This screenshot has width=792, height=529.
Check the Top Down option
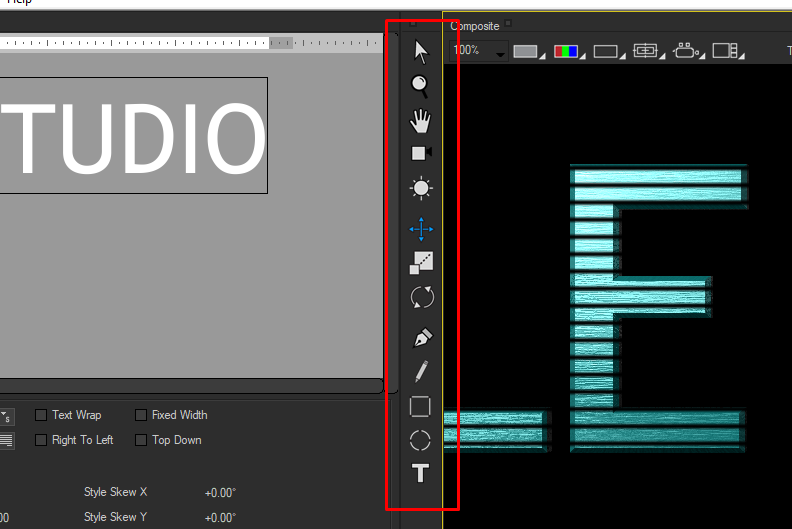click(x=141, y=440)
